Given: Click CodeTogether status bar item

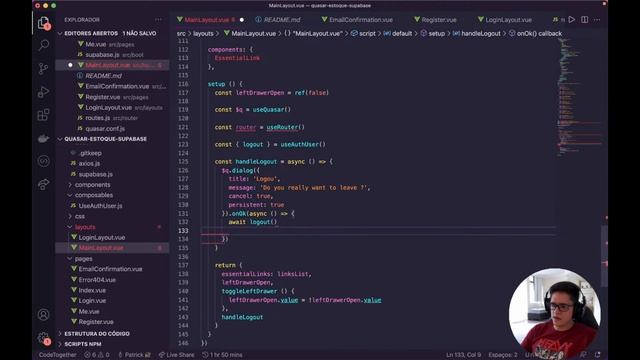Looking at the screenshot, I should pos(58,355).
